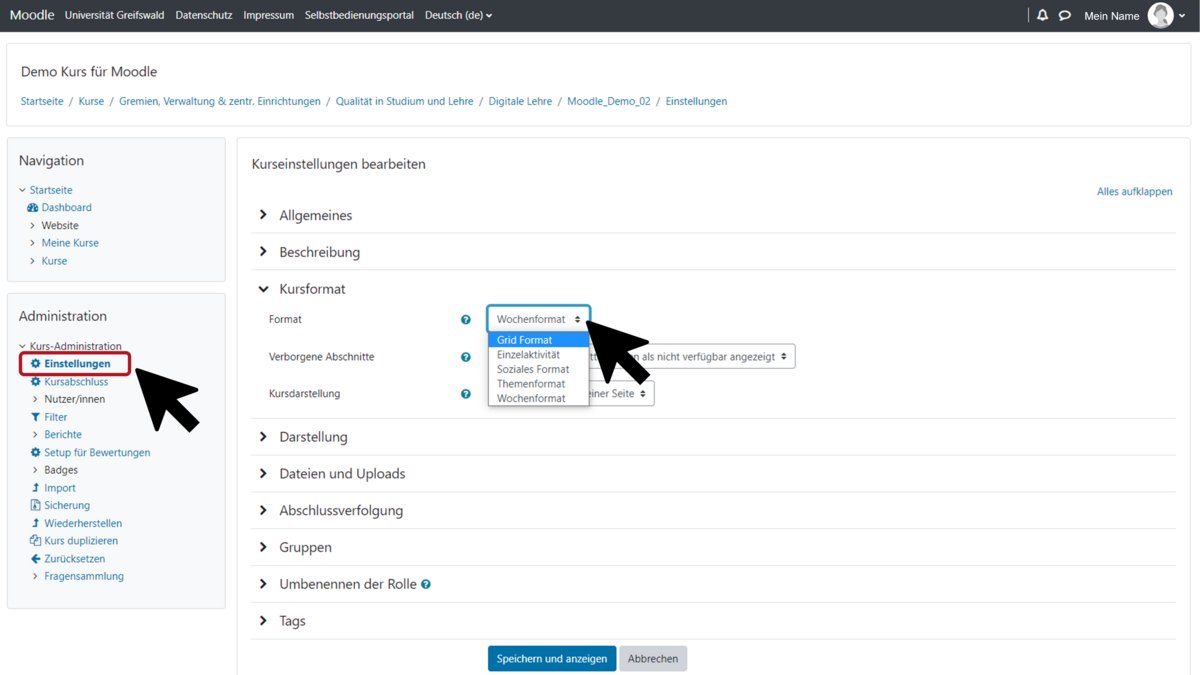Select Grid Format from the dropdown list
Image resolution: width=1200 pixels, height=675 pixels.
tap(525, 340)
